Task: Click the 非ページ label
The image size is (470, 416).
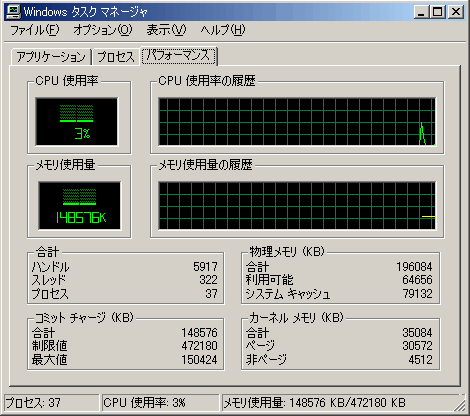Action: pyautogui.click(x=266, y=360)
